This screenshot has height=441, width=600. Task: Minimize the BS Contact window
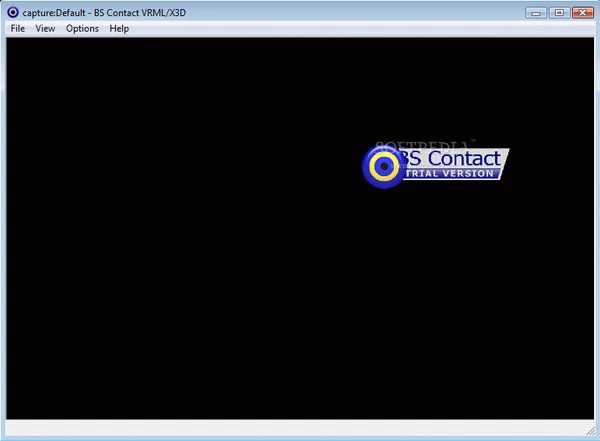(536, 13)
